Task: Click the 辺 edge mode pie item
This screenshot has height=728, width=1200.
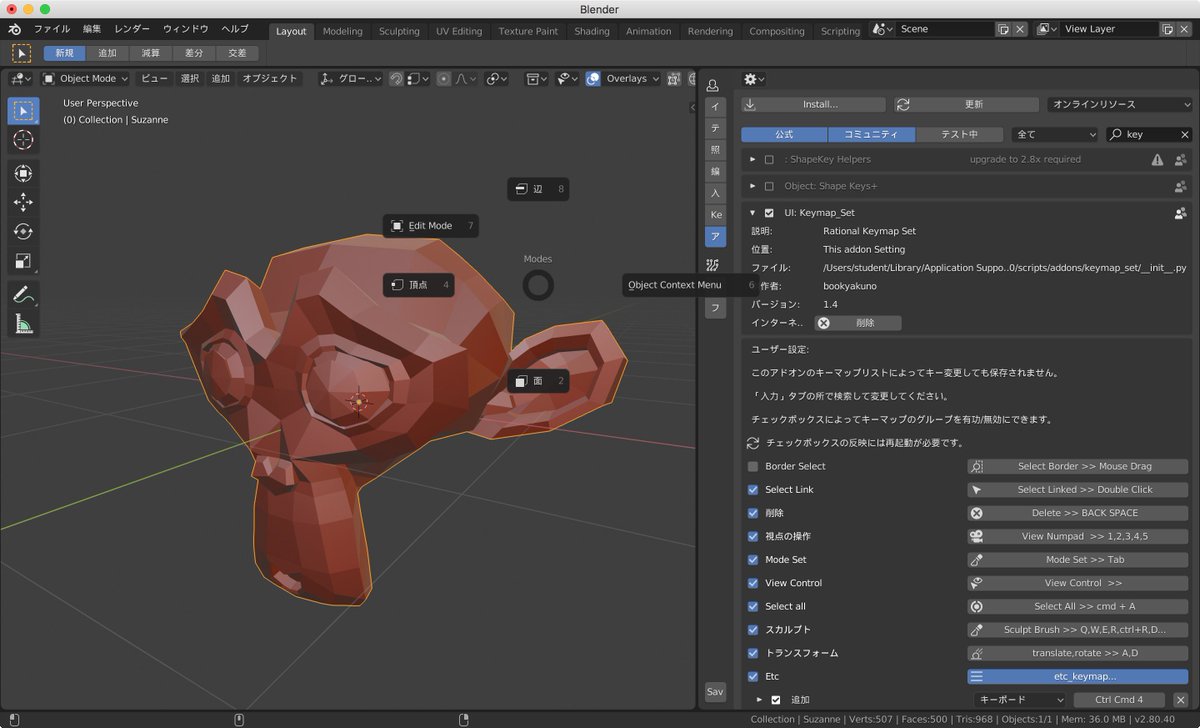Action: [539, 189]
